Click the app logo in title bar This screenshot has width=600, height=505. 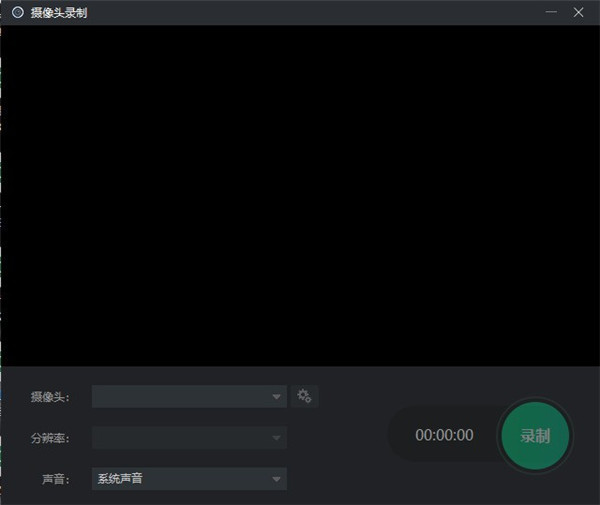17,12
